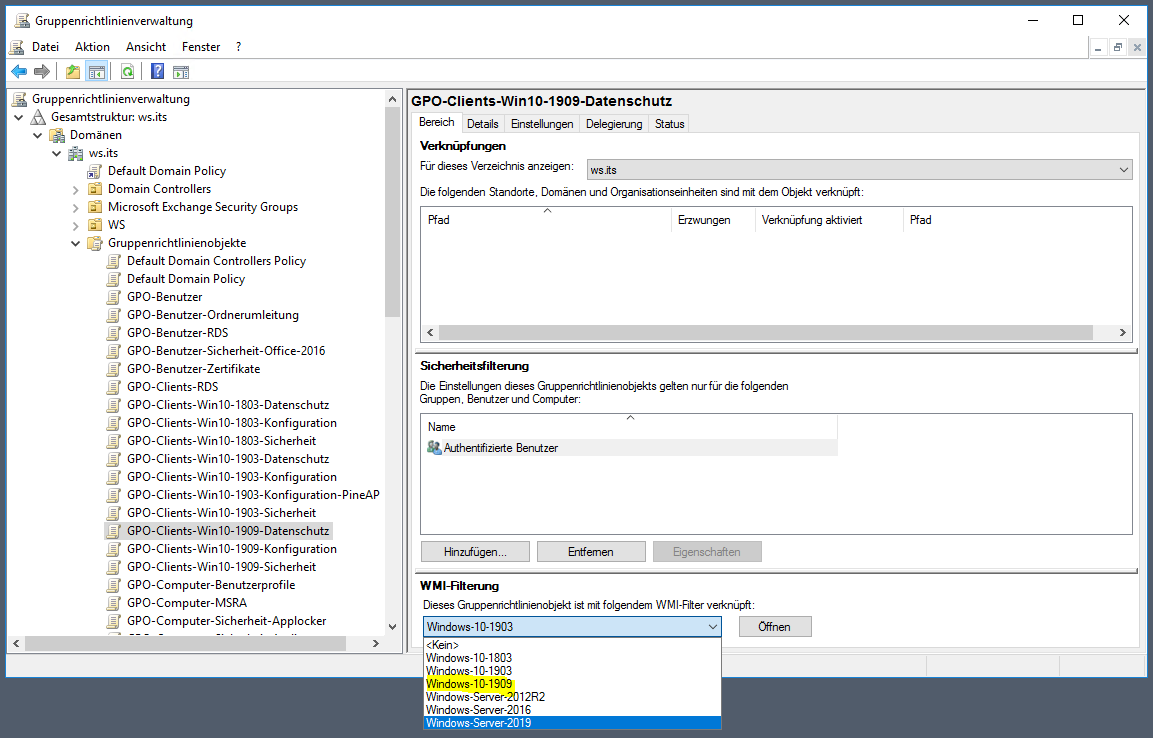Image resolution: width=1153 pixels, height=738 pixels.
Task: Click the GPO-Benutzer scroll icon
Action: (113, 297)
